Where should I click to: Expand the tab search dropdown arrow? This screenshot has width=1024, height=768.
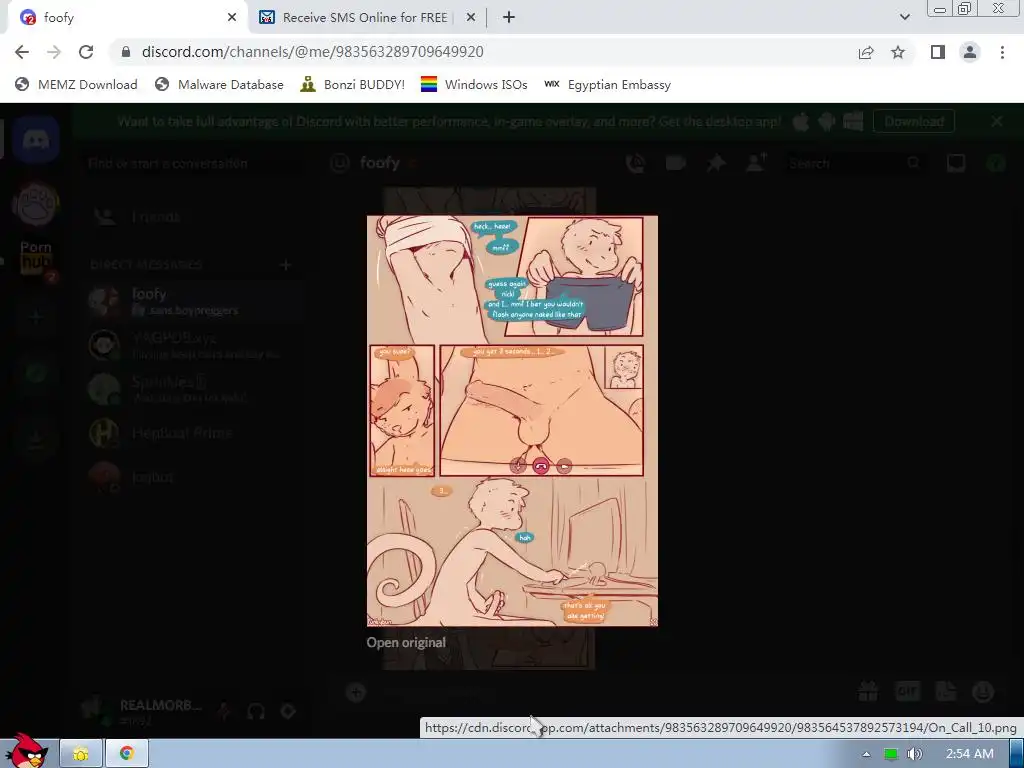coord(904,18)
